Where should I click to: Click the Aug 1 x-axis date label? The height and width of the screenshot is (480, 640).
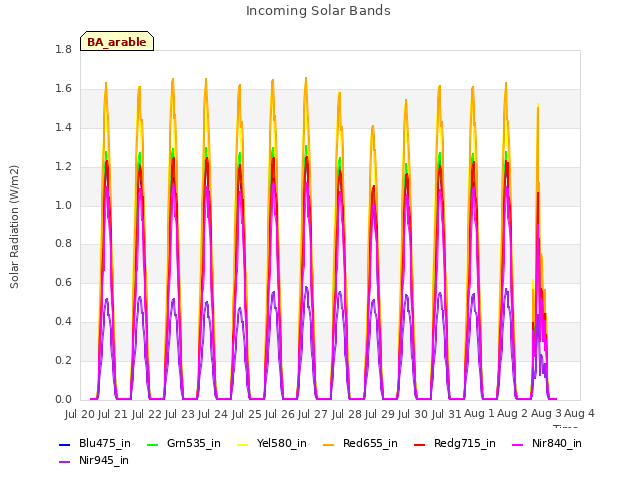[x=479, y=413]
